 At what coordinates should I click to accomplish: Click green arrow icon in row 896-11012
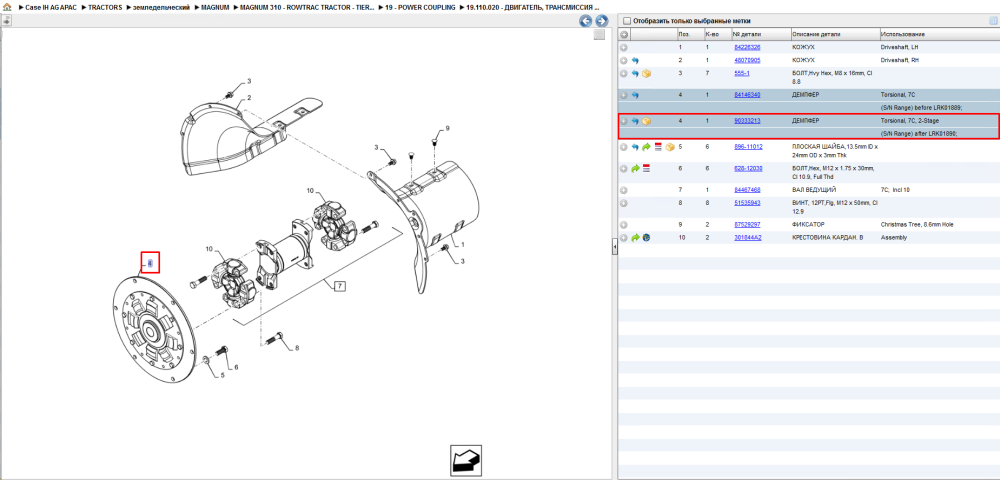[x=646, y=147]
